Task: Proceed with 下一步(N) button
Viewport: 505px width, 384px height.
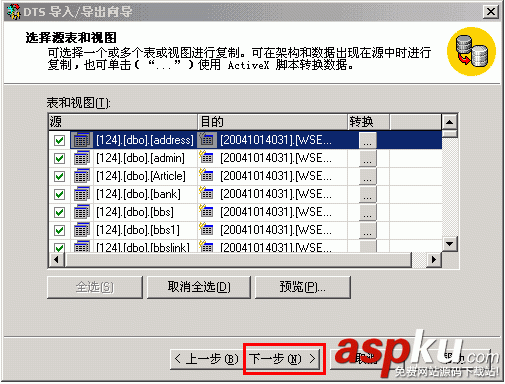Action: tap(283, 359)
